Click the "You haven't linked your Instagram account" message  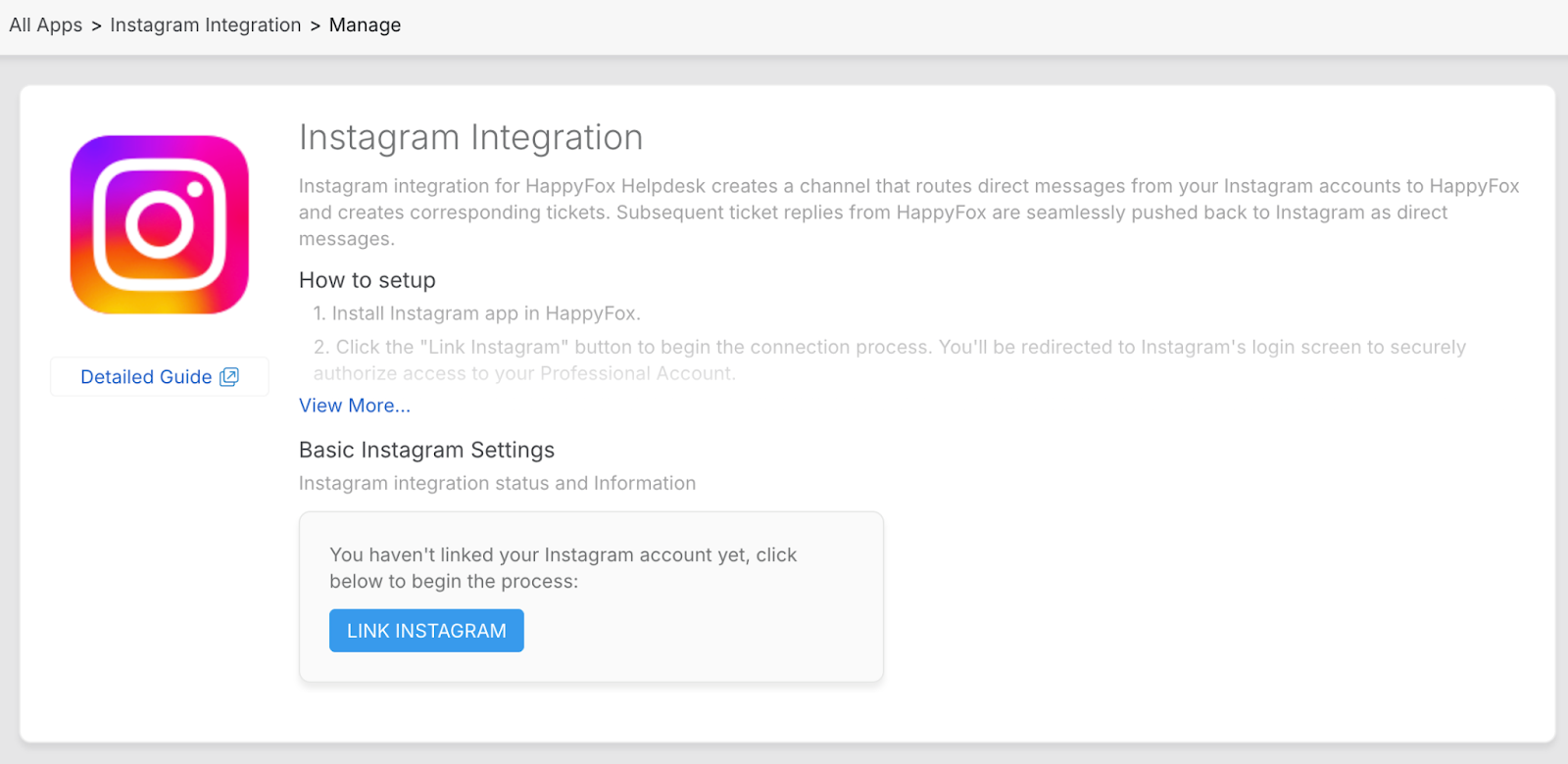(x=563, y=568)
